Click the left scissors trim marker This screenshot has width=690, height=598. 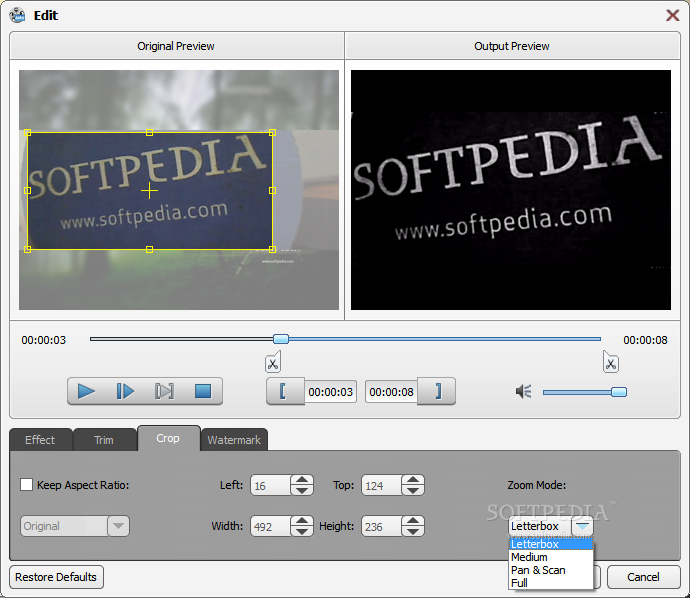pos(273,362)
